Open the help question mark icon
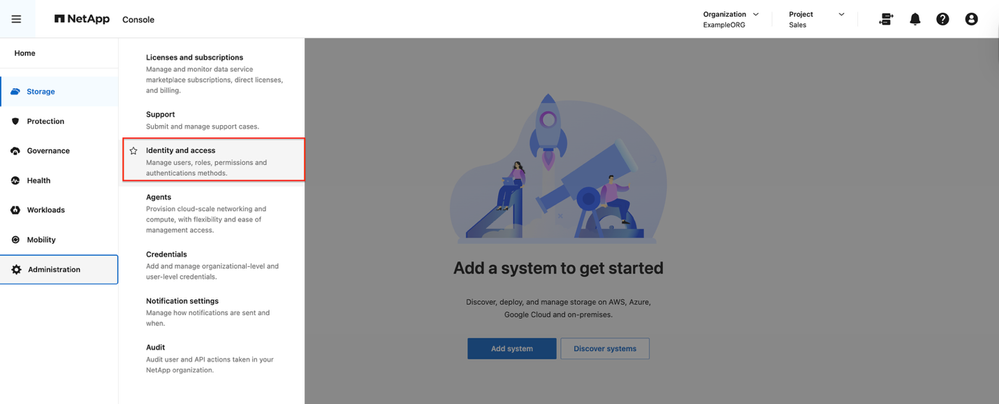 pyautogui.click(x=942, y=19)
